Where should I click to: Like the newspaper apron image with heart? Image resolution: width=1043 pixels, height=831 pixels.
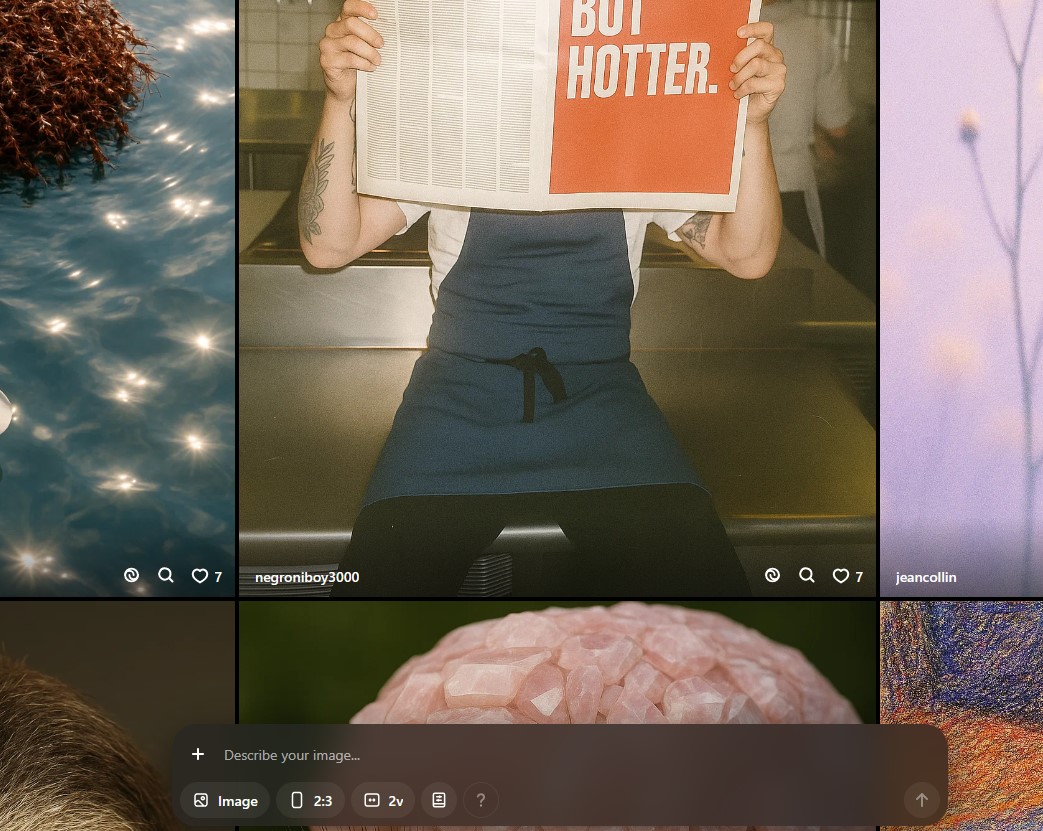point(841,576)
